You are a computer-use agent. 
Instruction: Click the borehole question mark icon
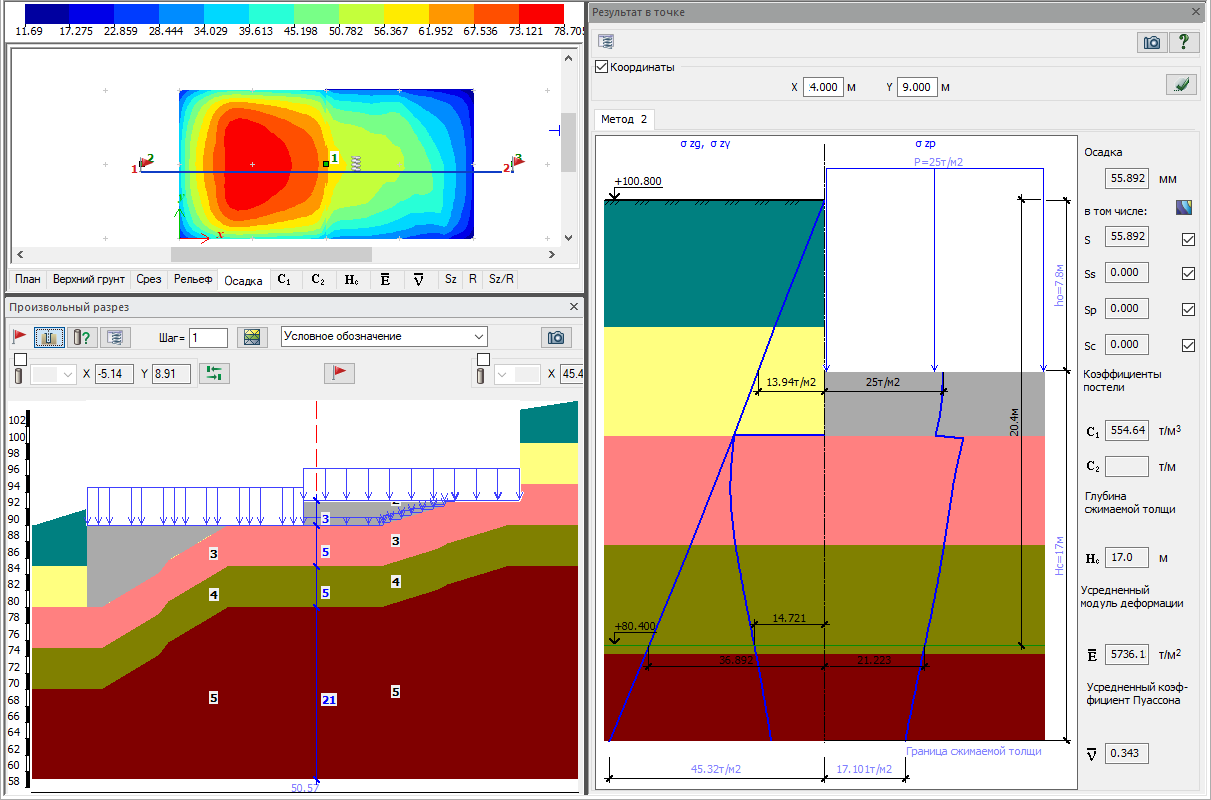click(x=81, y=337)
